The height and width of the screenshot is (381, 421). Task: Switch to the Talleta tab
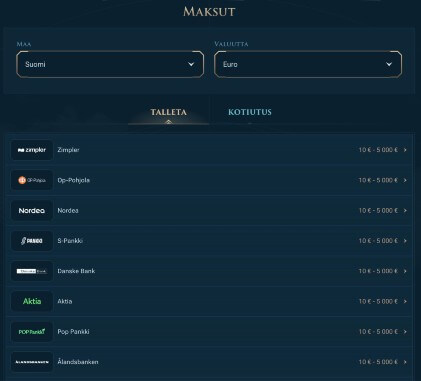click(168, 112)
